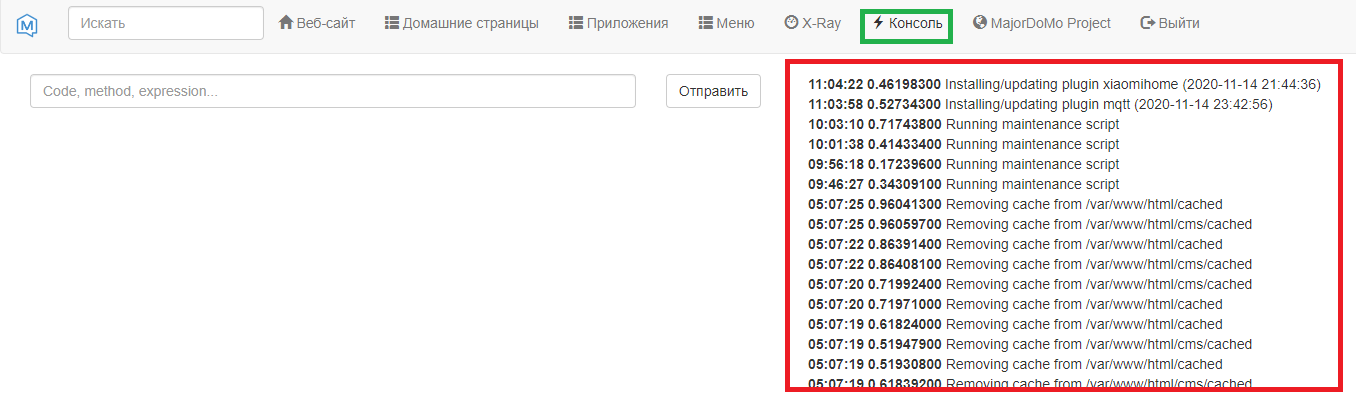Click the 10:01:38 maintenance script entry
This screenshot has height=396, width=1356.
(964, 144)
